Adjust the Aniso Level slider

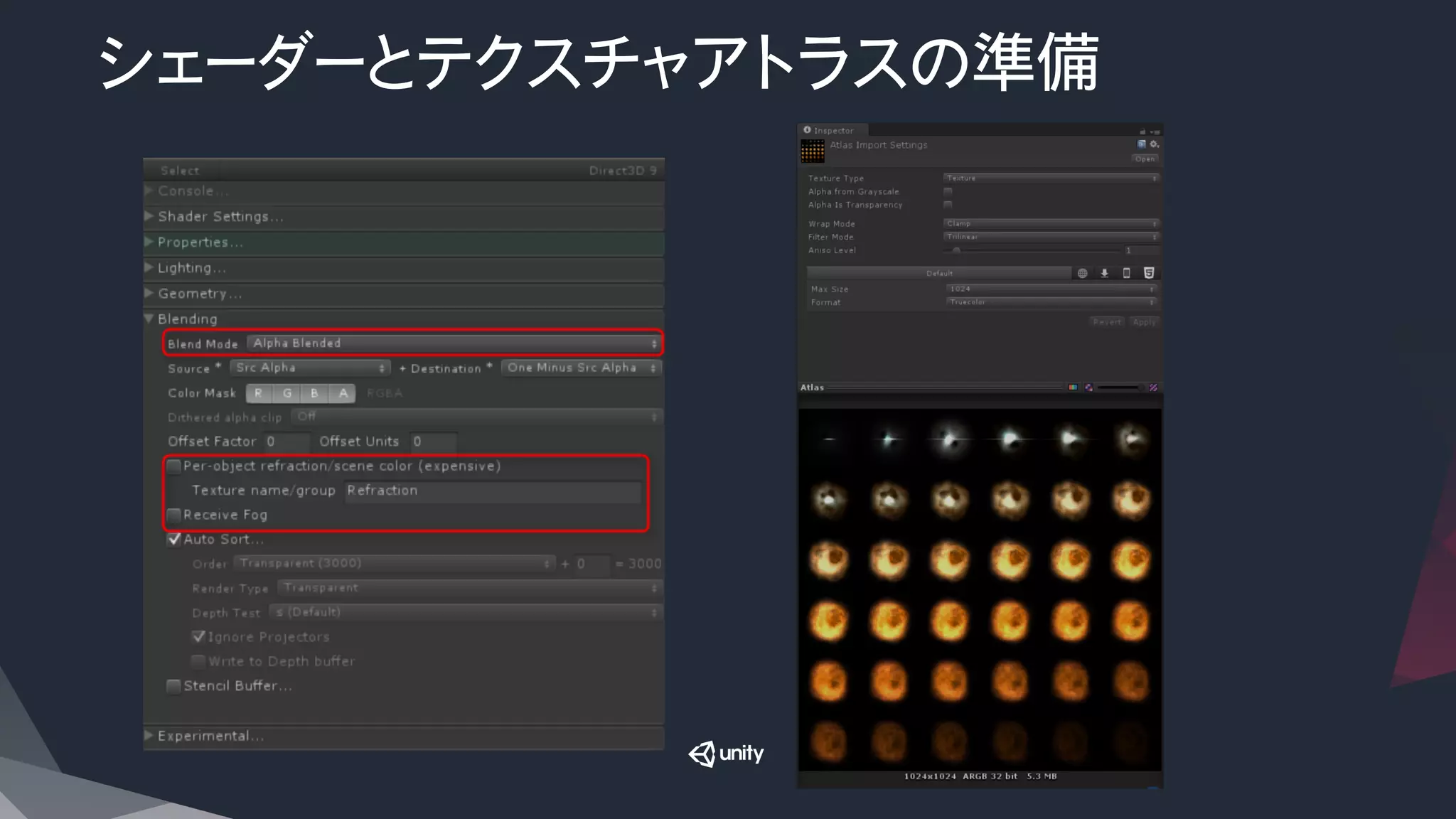point(1032,250)
